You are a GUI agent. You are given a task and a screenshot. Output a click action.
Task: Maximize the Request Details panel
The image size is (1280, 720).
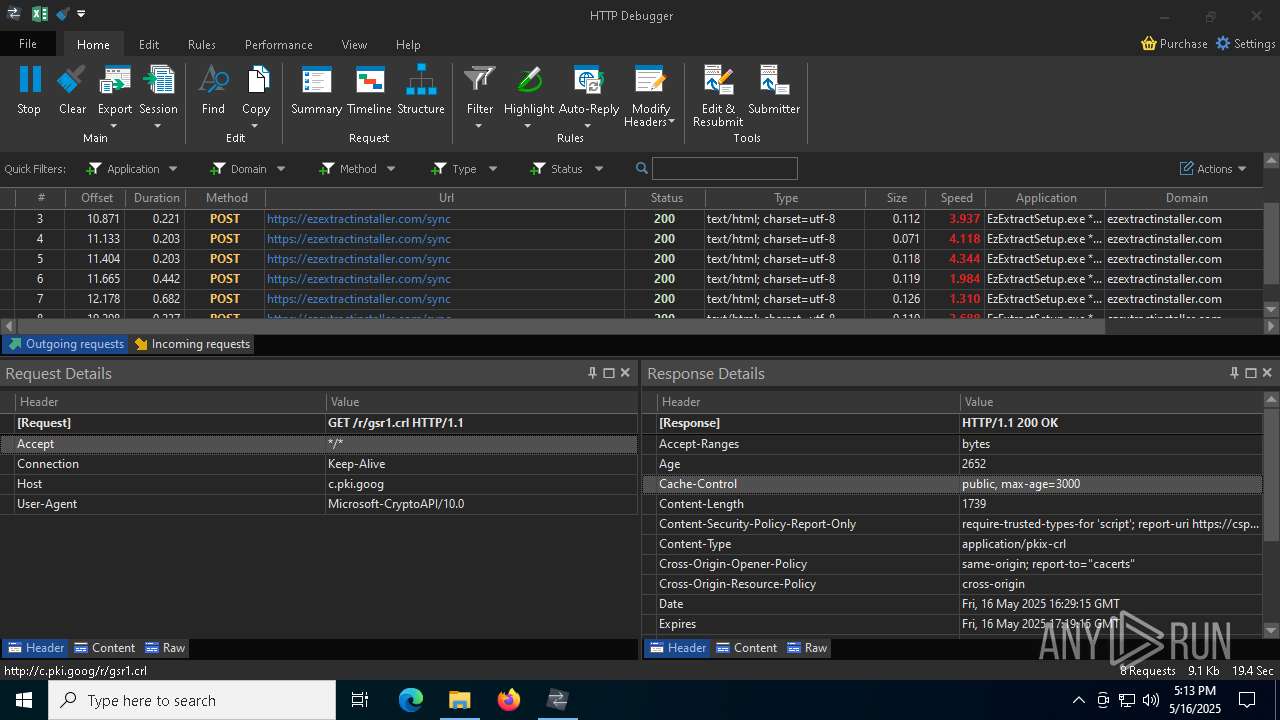(x=609, y=373)
